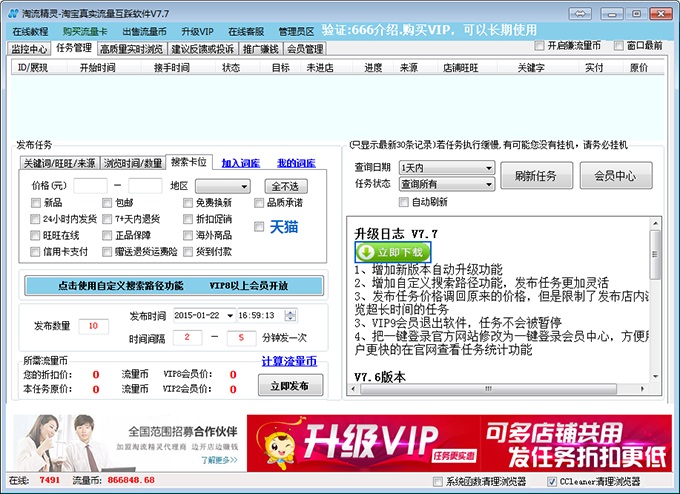Switch to the 建议反馈或投诉 tab
This screenshot has height=494, width=680.
coord(203,49)
